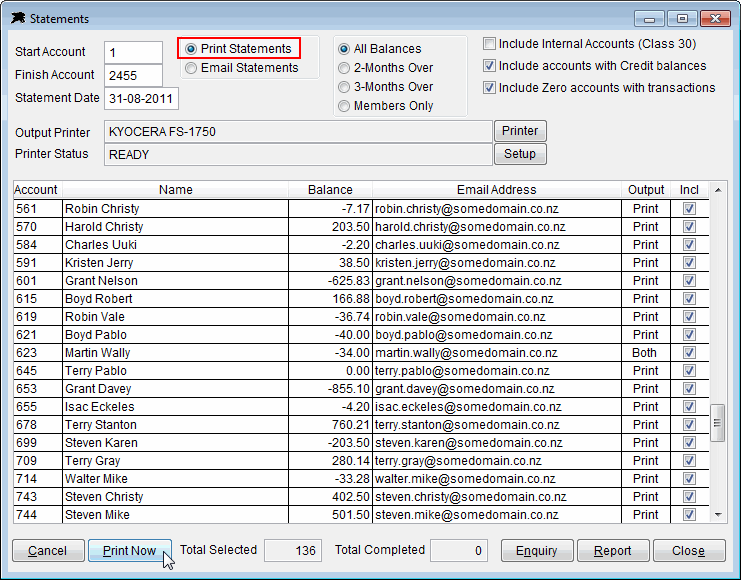Click the Close button at bottom
This screenshot has width=741, height=580.
[x=689, y=551]
